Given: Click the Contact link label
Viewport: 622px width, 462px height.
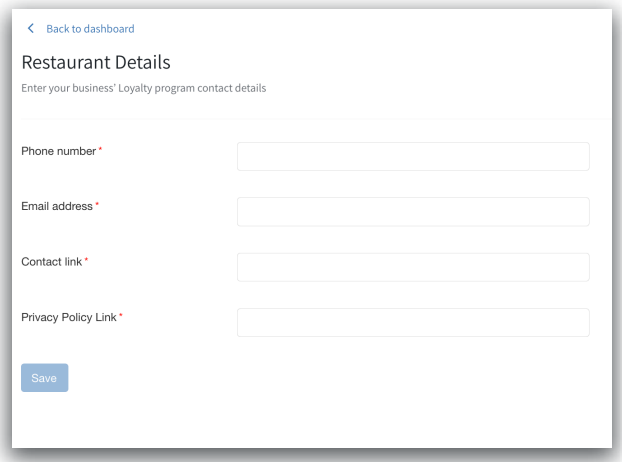Looking at the screenshot, I should click(52, 262).
